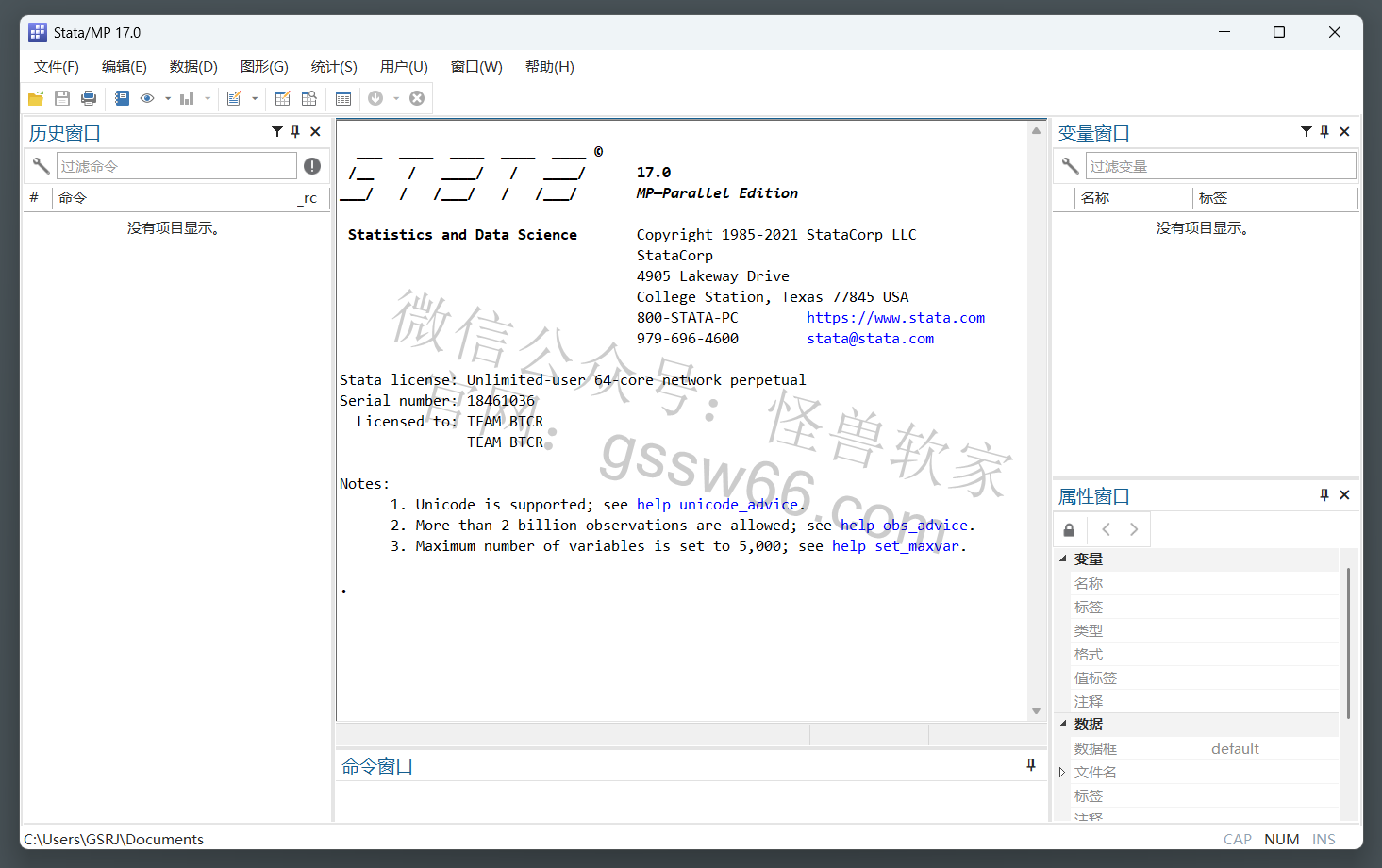The height and width of the screenshot is (868, 1382).
Task: Click wrench icon in 变量窗口 filter bar
Action: coord(1070,166)
